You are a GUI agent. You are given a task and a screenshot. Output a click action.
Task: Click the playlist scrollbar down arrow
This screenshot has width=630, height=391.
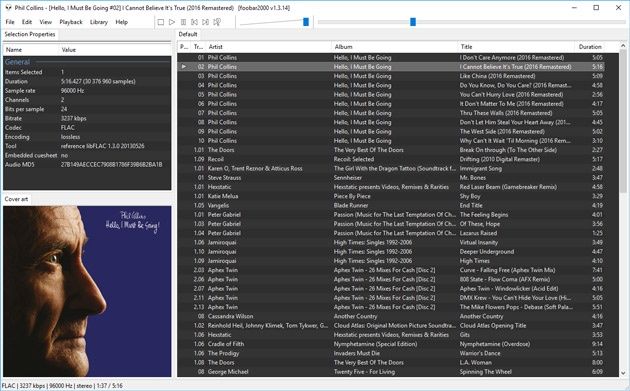click(623, 373)
